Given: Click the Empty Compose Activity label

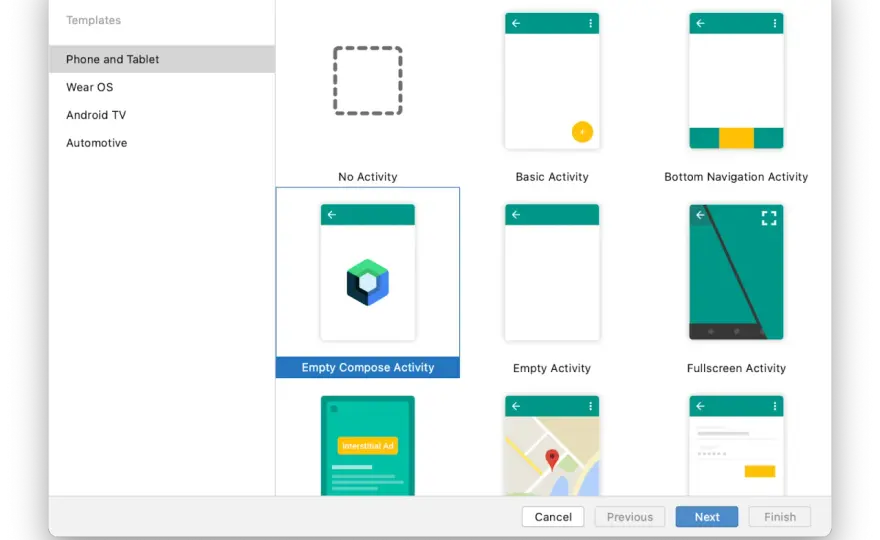Looking at the screenshot, I should [368, 367].
